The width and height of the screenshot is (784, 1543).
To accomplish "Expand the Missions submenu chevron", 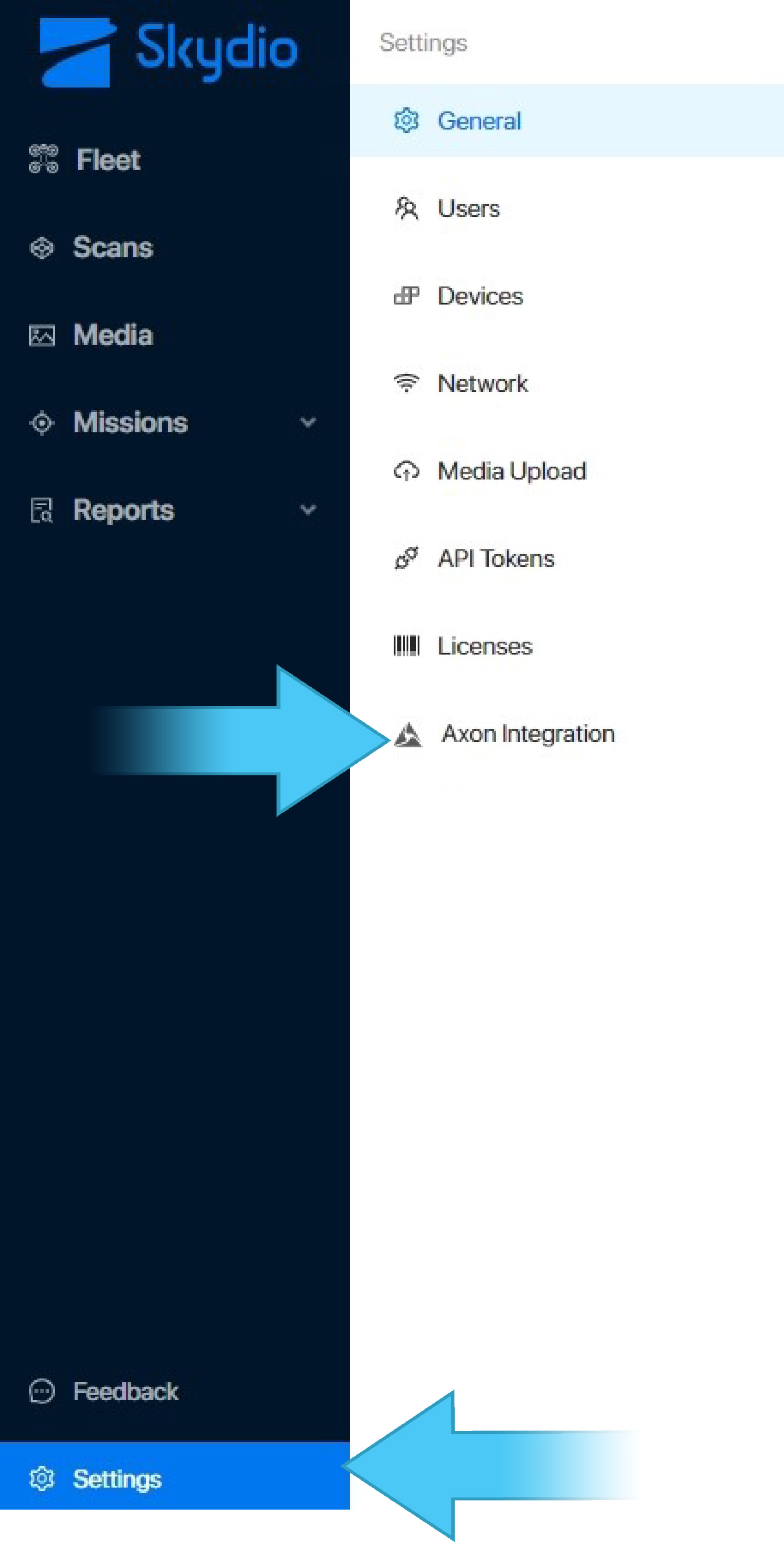I will pyautogui.click(x=308, y=422).
